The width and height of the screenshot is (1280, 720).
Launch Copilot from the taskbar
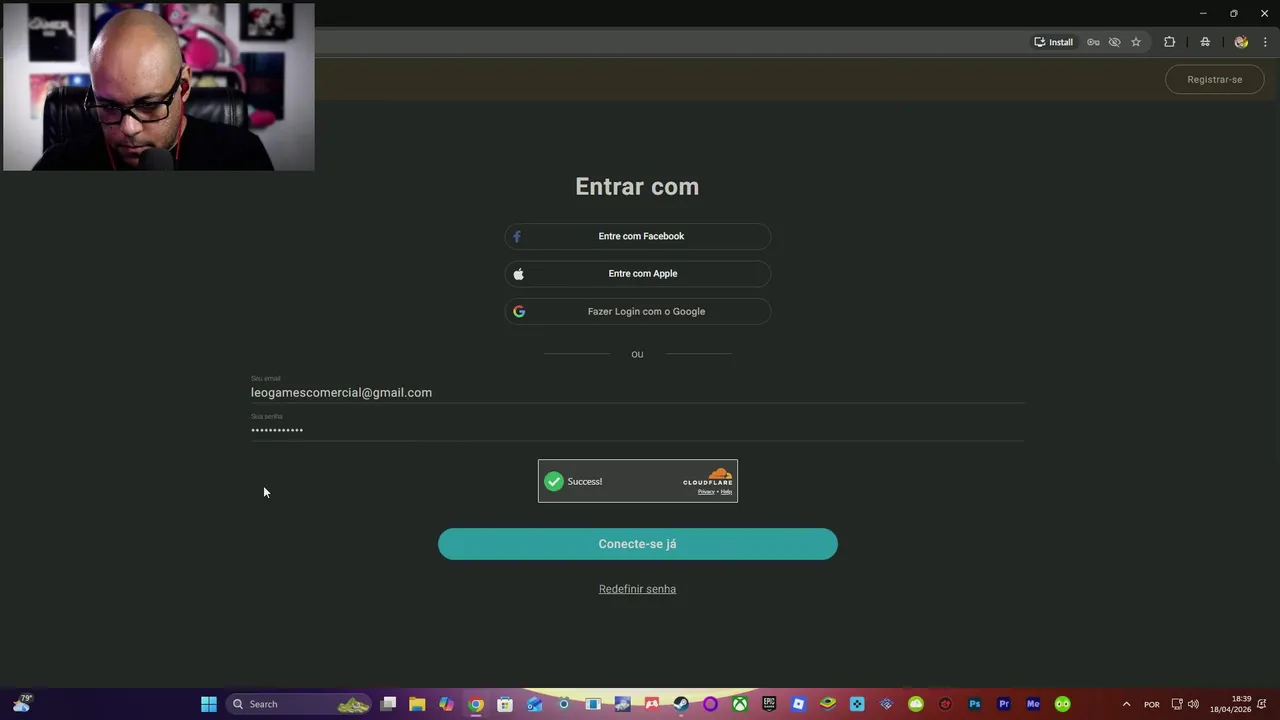(x=446, y=704)
